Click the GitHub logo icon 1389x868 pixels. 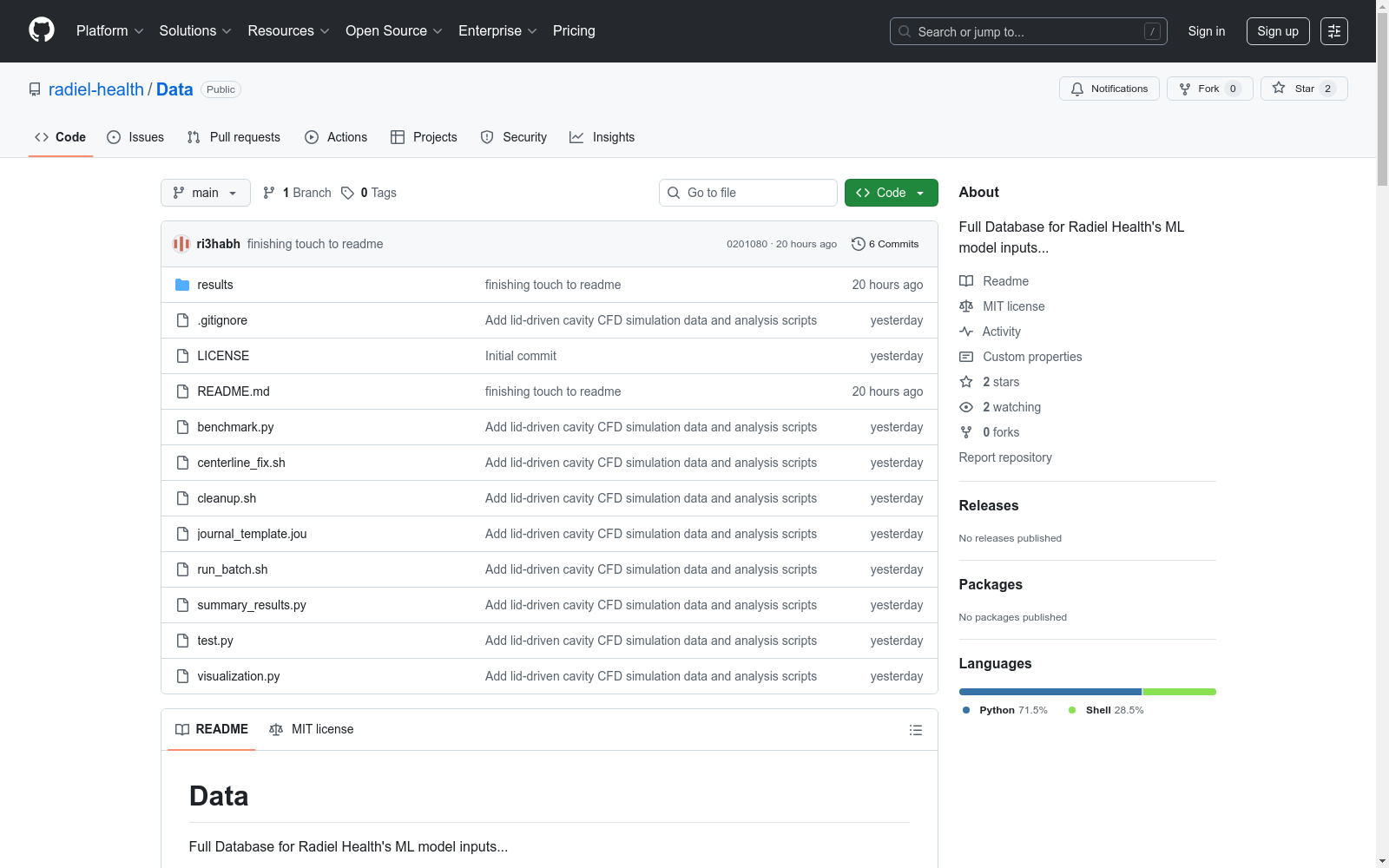point(42,30)
